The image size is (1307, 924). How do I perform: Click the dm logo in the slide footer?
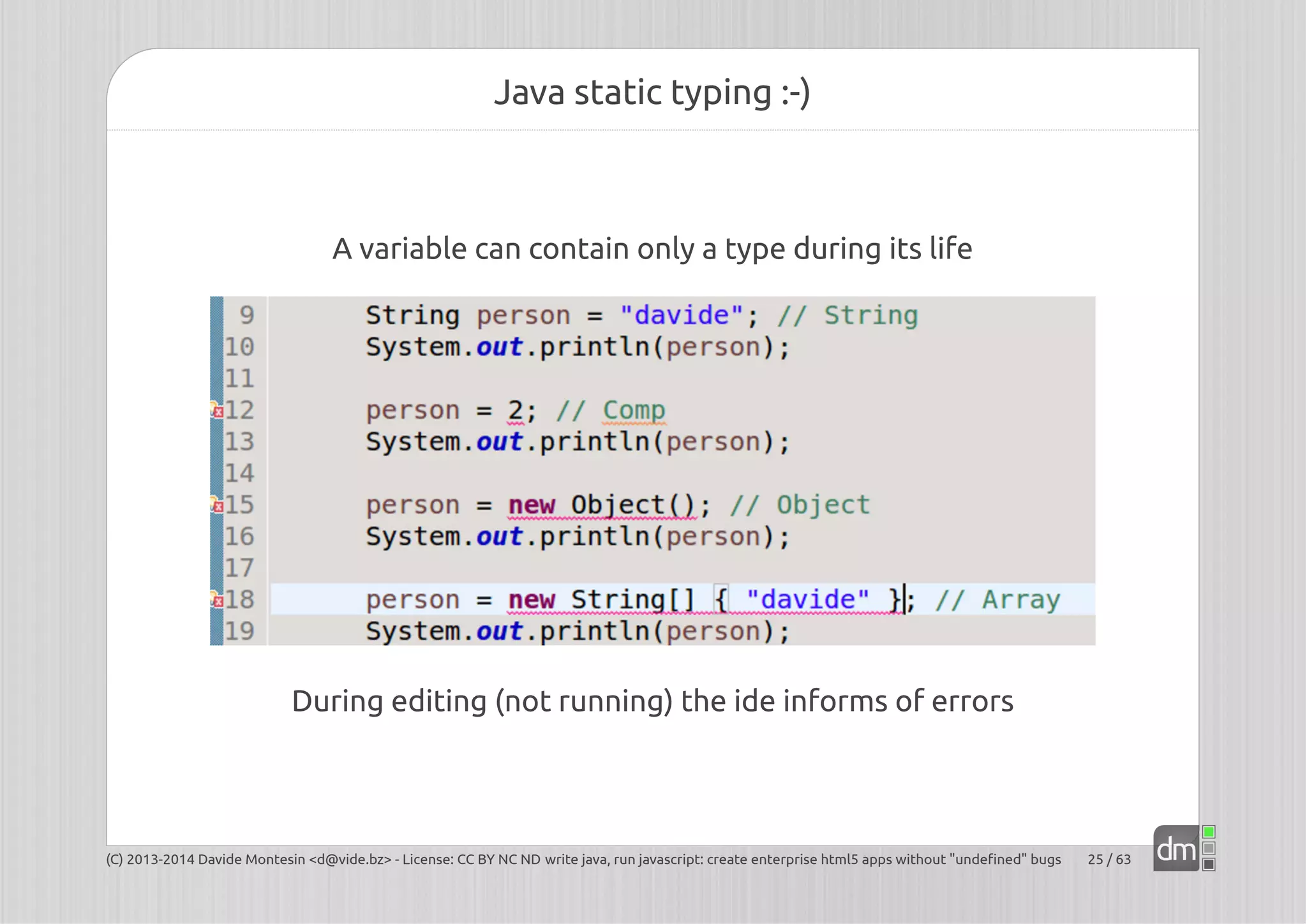(1176, 849)
